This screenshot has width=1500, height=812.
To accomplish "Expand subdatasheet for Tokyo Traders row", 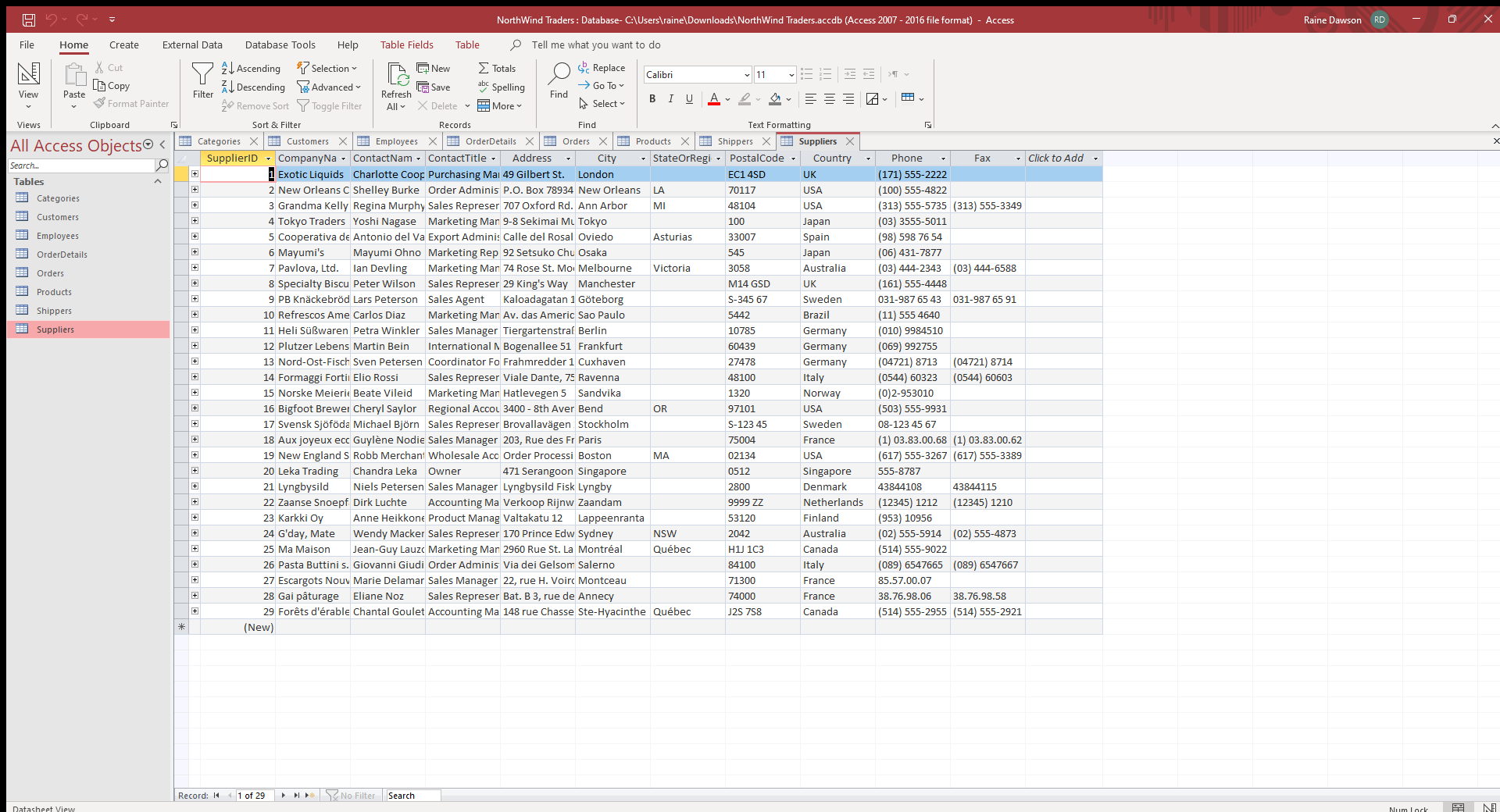I will click(x=195, y=221).
